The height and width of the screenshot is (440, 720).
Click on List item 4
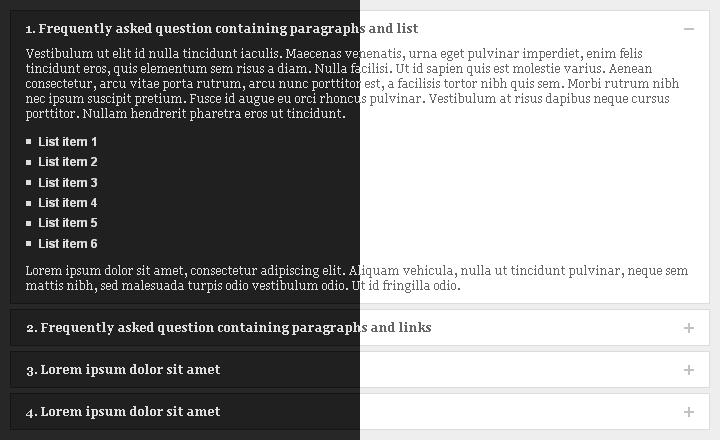[68, 203]
